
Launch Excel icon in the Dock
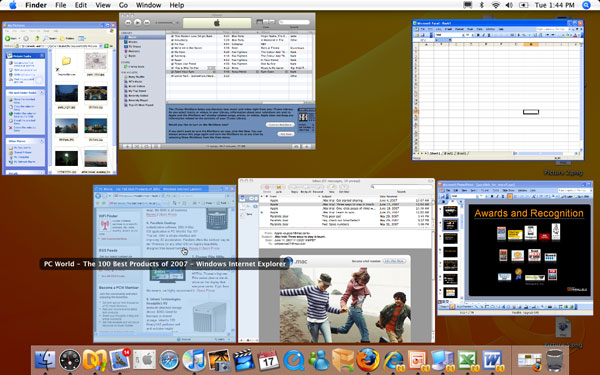pyautogui.click(x=468, y=360)
